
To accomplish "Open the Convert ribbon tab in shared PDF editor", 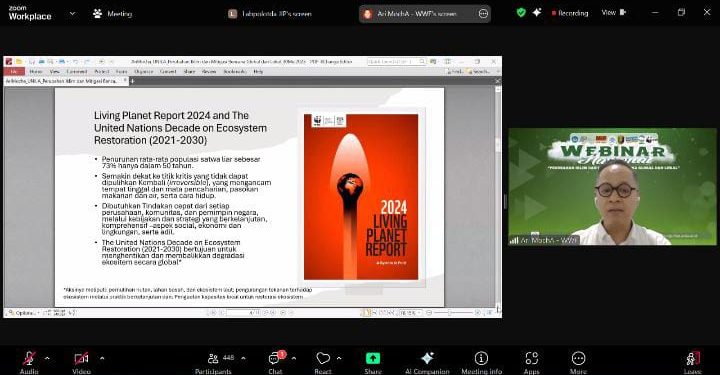I will (x=168, y=72).
